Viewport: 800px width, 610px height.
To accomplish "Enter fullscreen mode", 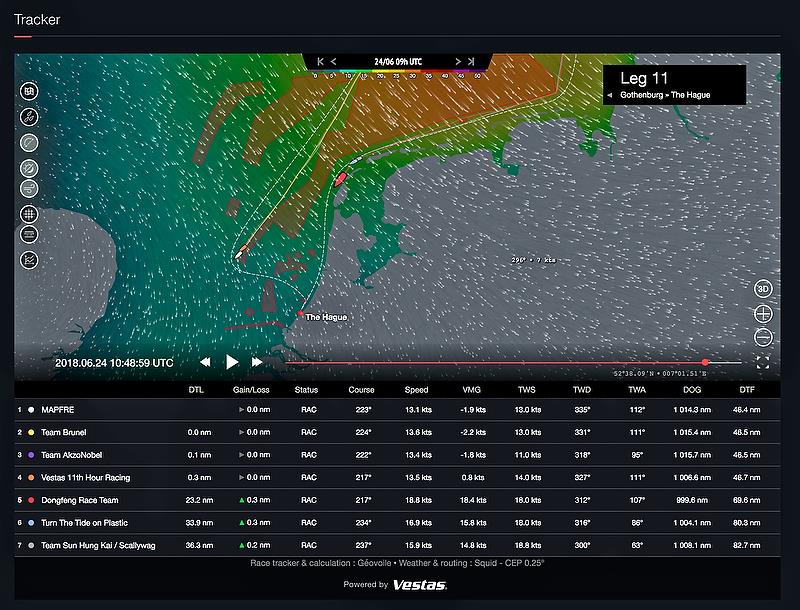I will 763,363.
